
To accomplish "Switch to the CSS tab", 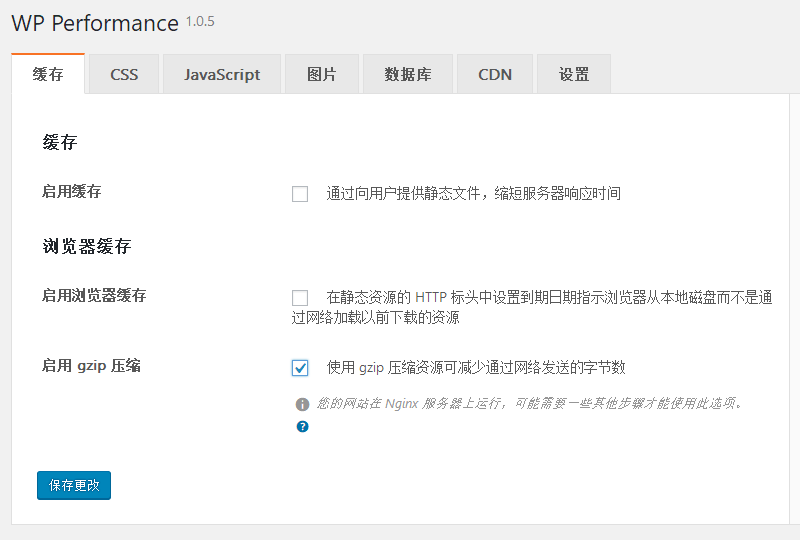I will pos(124,75).
